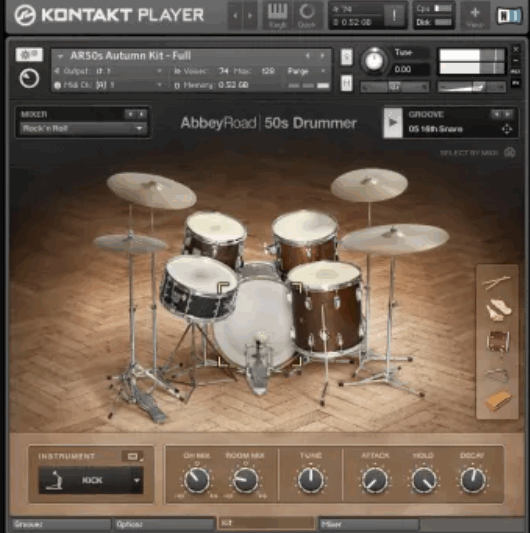Play the 05 16th Snare groove
The image size is (530, 533).
coord(393,122)
